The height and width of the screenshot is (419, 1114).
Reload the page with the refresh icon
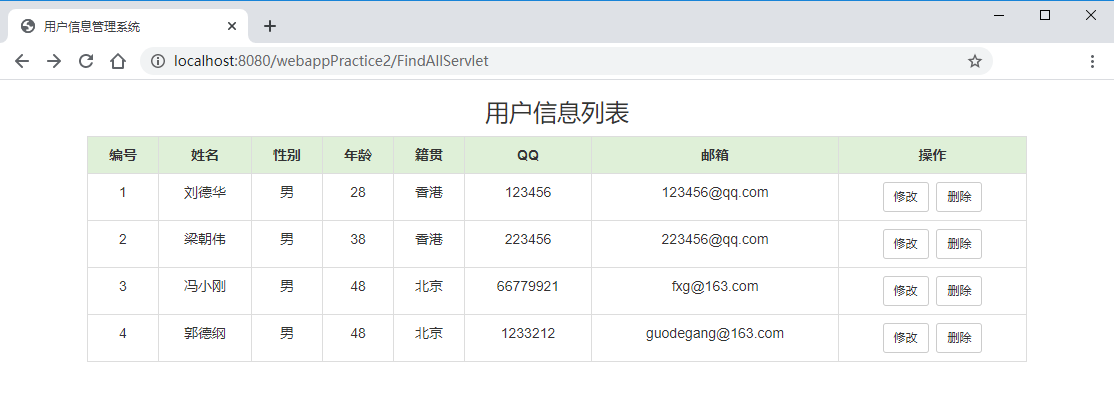point(86,61)
